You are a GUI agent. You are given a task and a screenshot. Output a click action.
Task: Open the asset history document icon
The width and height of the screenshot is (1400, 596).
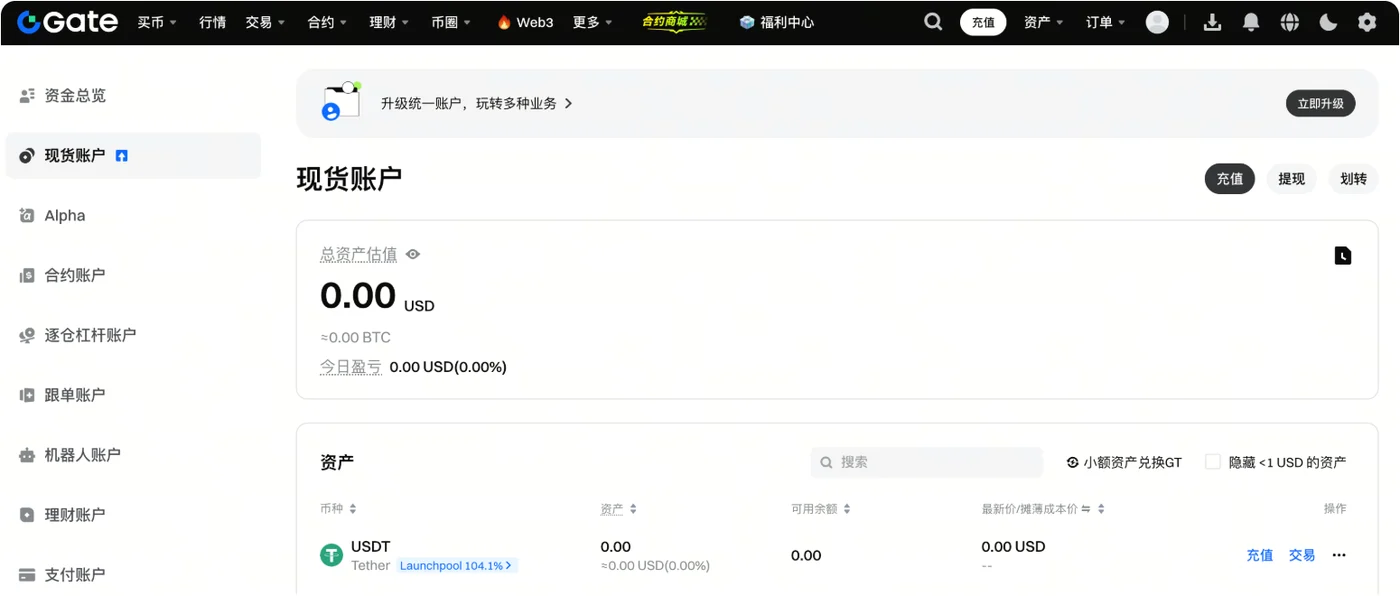[x=1343, y=256]
